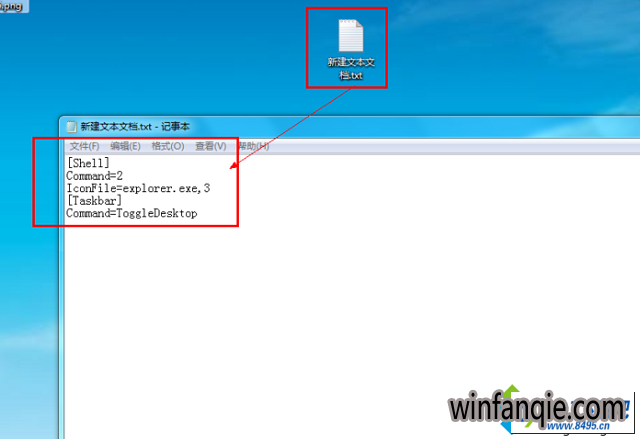Viewport: 640px width, 439px height.
Task: Click the winfanqie.com watermark text
Action: 538,407
